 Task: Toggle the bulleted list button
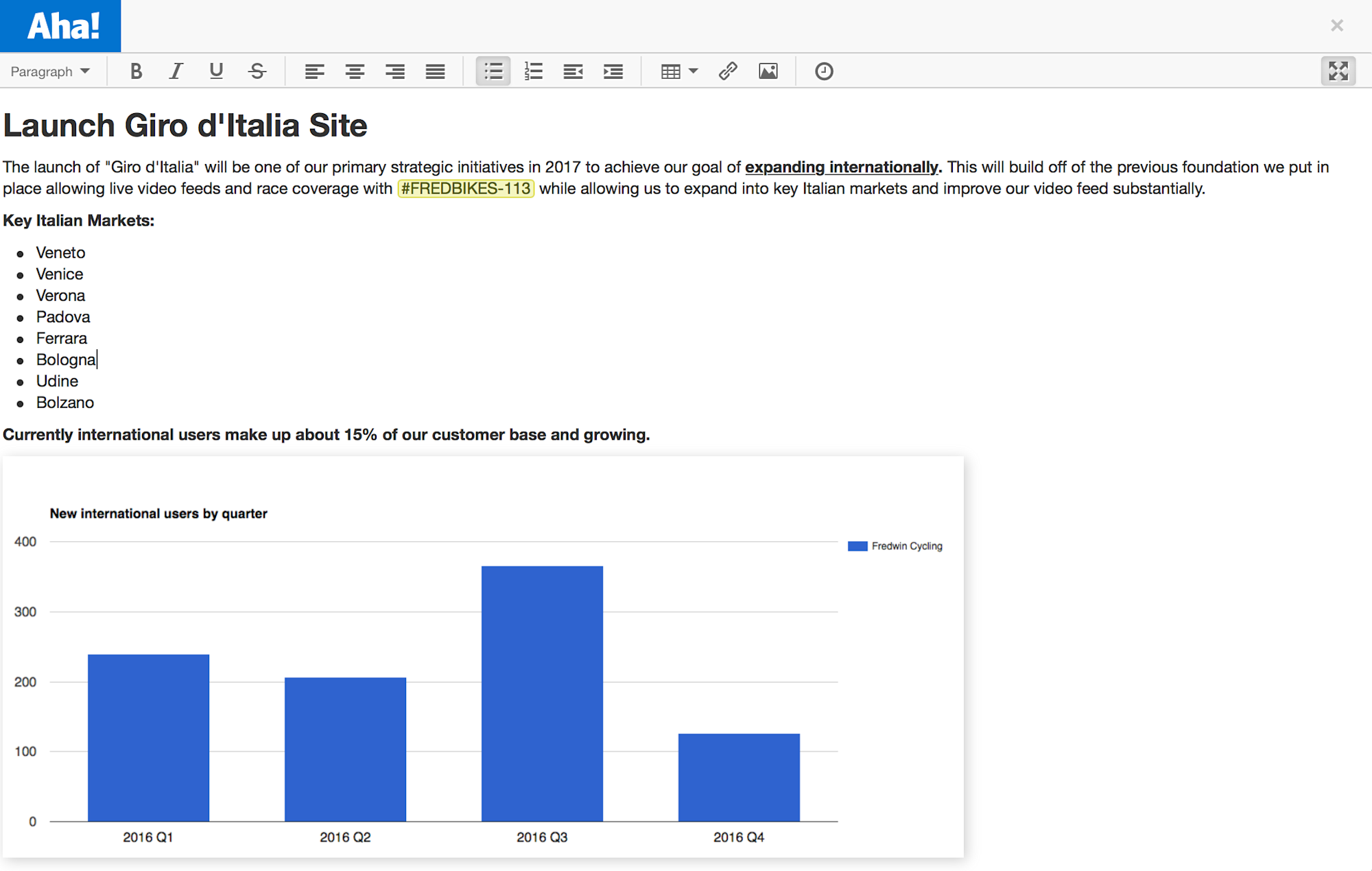[x=493, y=71]
